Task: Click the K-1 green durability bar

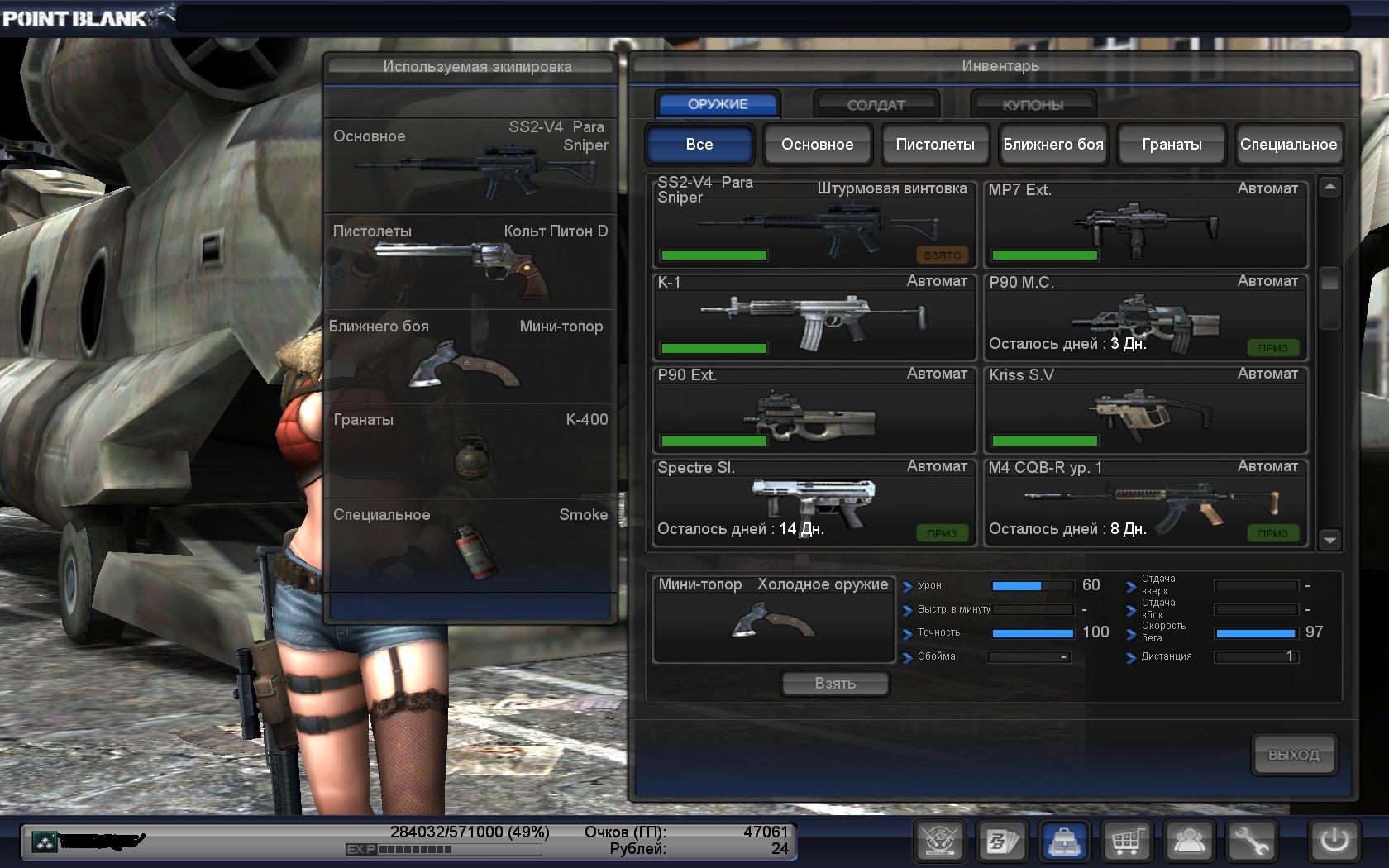Action: click(x=714, y=348)
